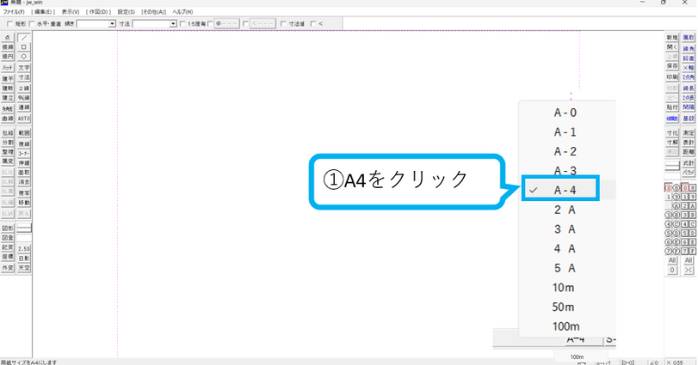
Task: Open the 作図(D) menu
Action: pyautogui.click(x=98, y=12)
